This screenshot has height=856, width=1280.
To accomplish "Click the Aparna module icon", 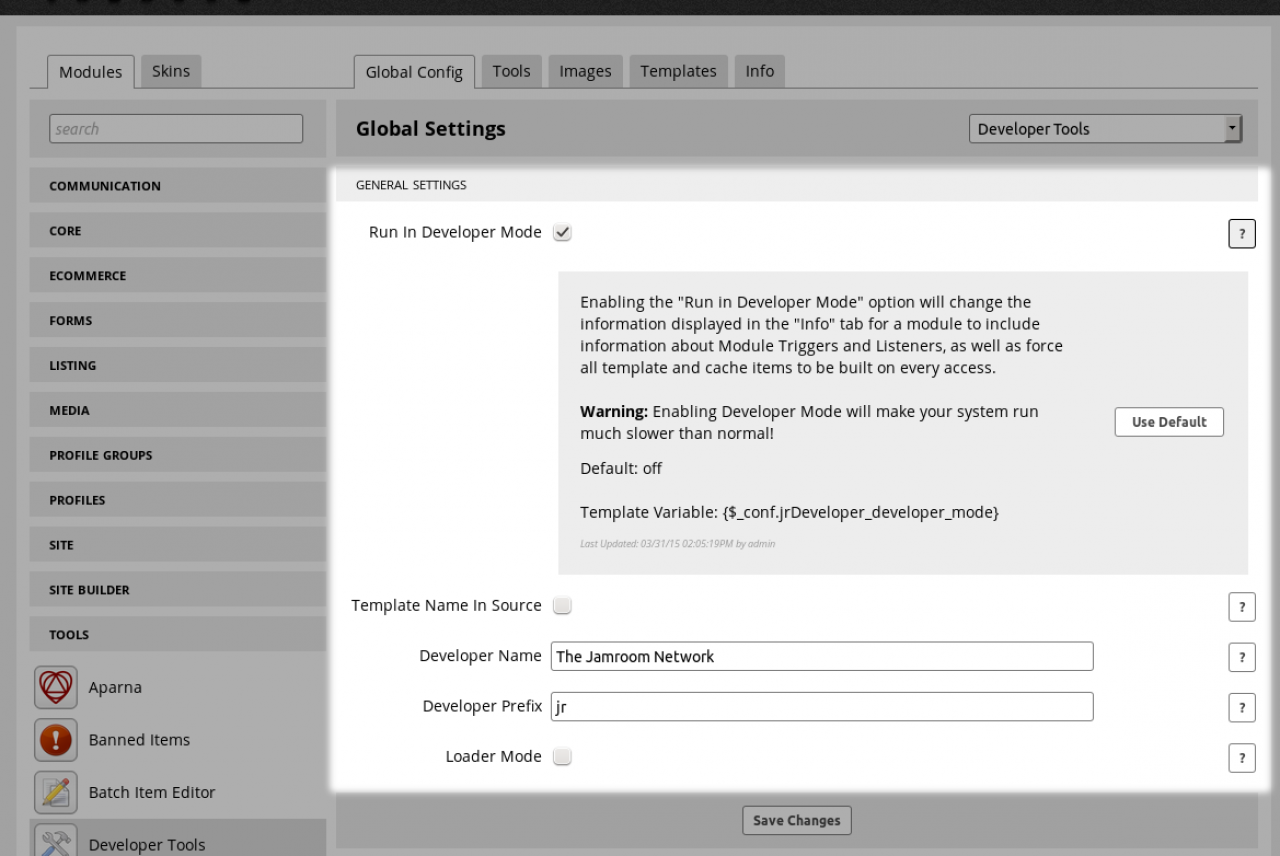I will [x=56, y=688].
